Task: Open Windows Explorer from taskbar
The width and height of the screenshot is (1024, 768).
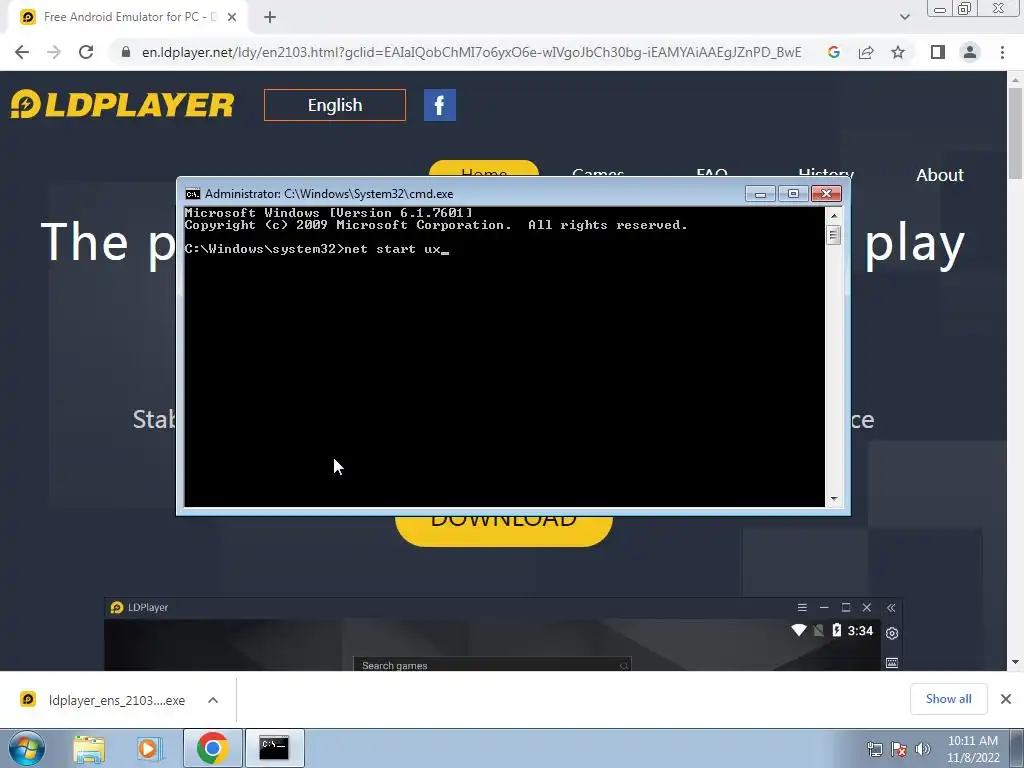Action: (89, 748)
